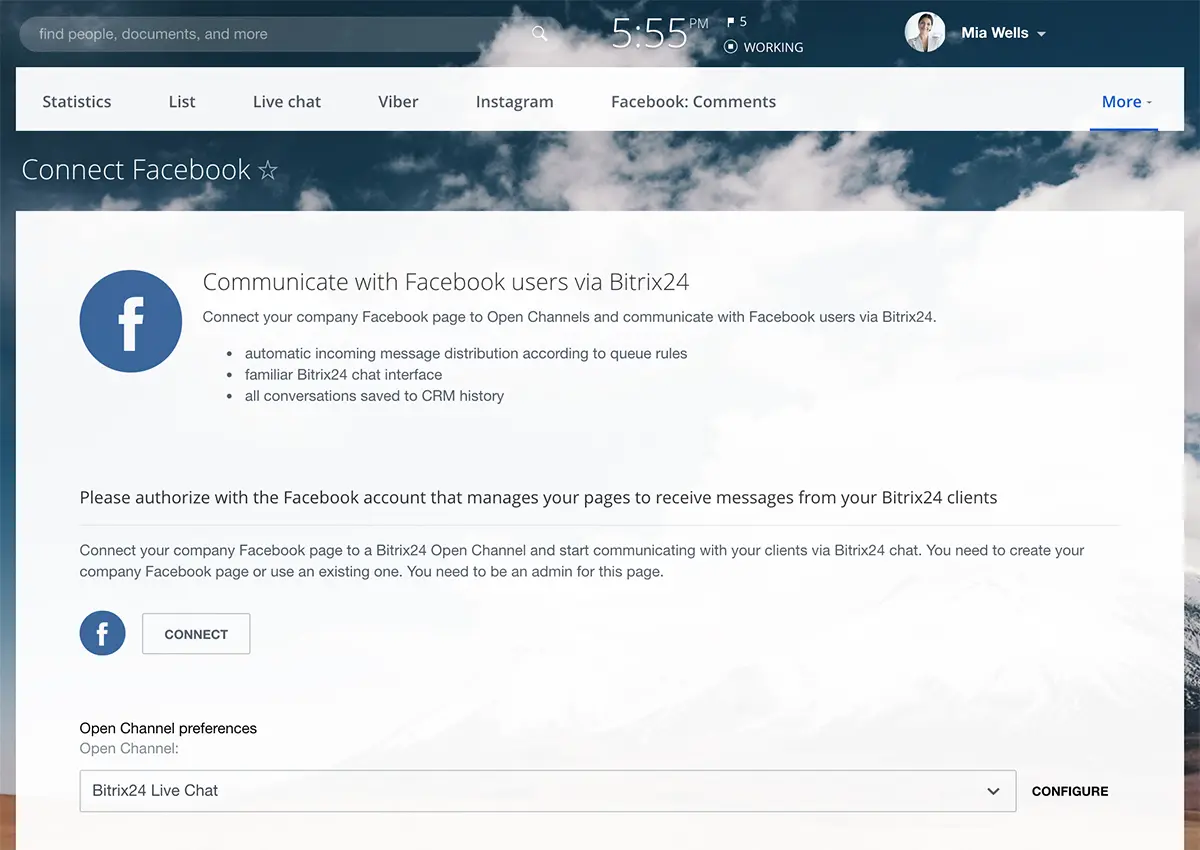This screenshot has height=850, width=1200.
Task: Switch to Facebook: Comments tab
Action: (x=693, y=102)
